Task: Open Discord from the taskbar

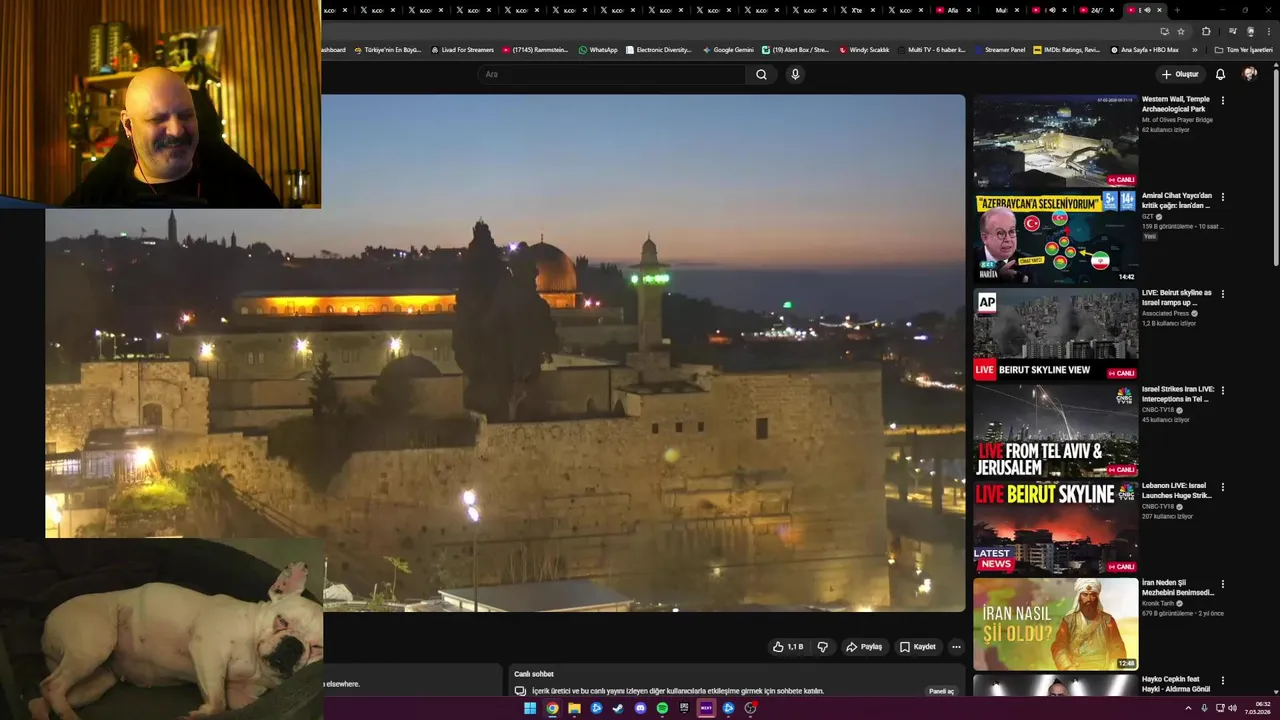Action: point(640,708)
